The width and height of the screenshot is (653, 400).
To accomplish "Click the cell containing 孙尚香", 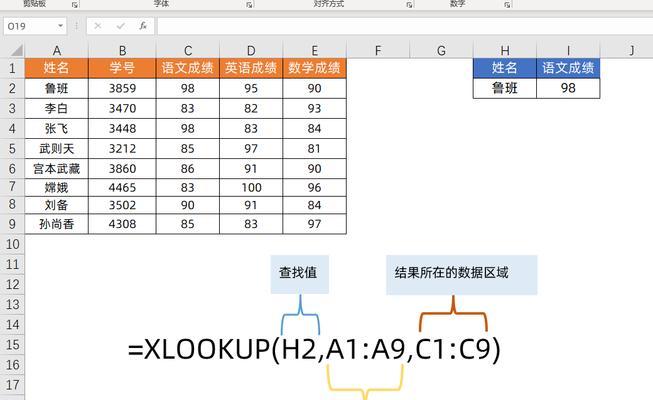I will 57,224.
